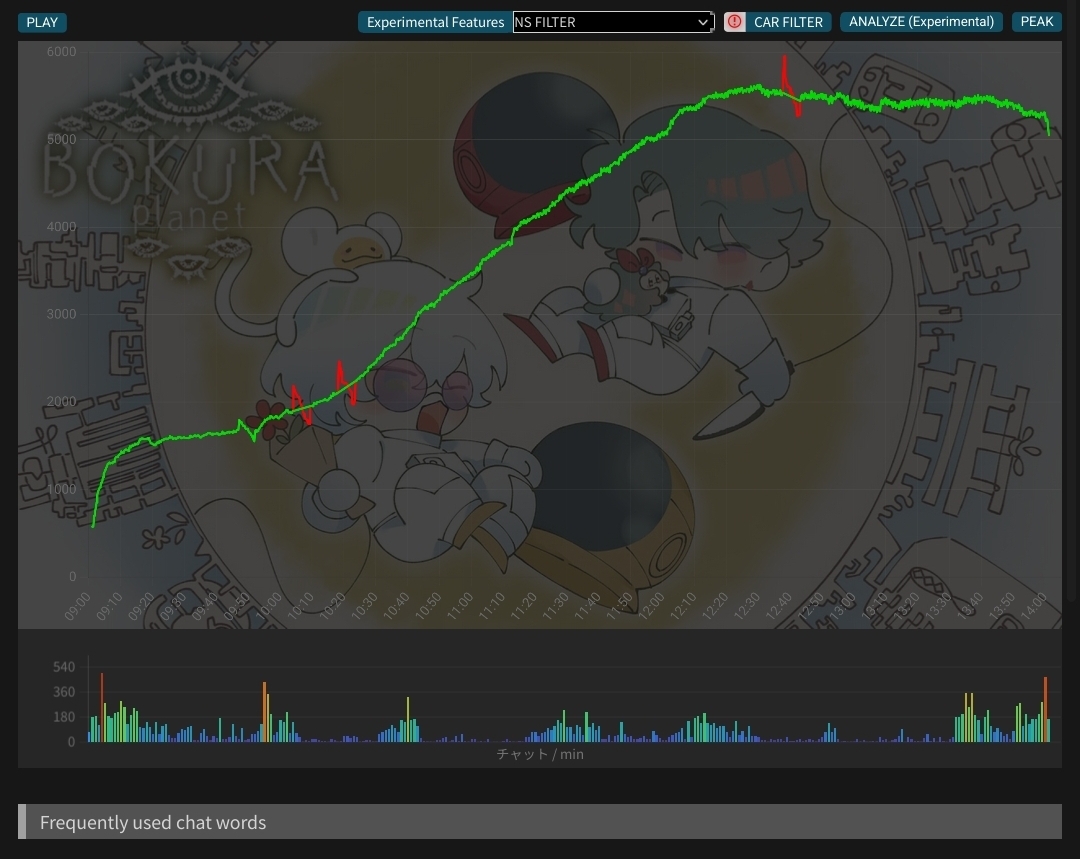Click the tall orange chat bar at the stream end

(x=1045, y=709)
